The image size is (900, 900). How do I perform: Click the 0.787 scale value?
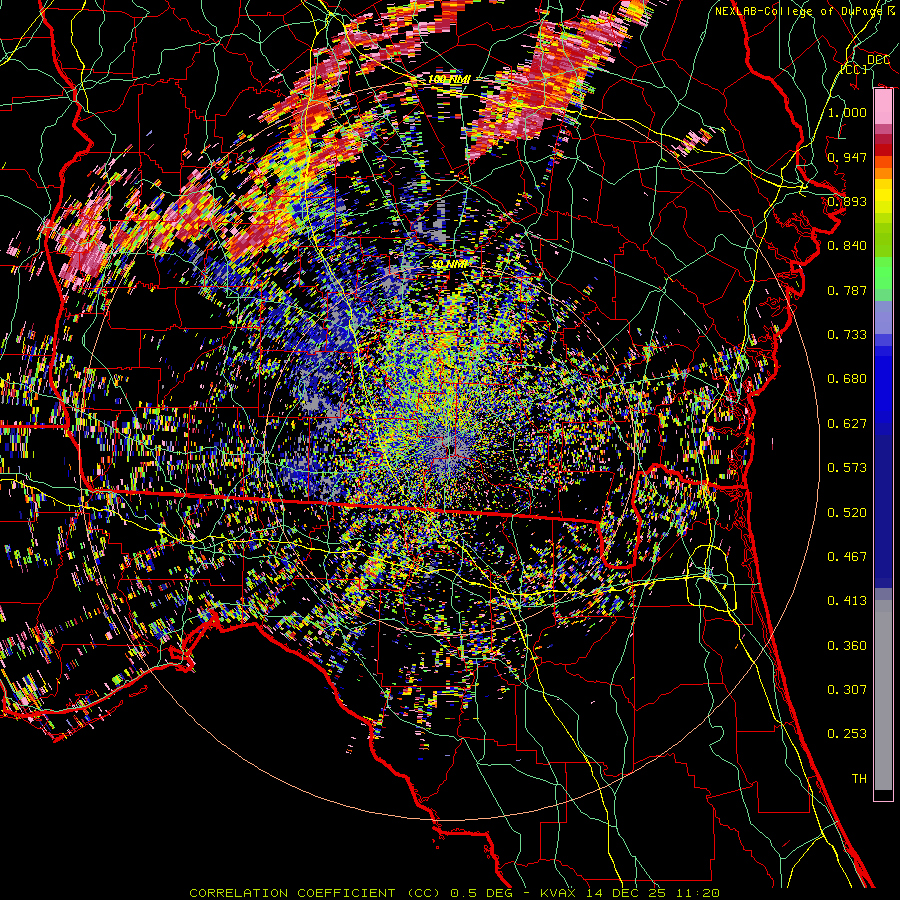[x=847, y=290]
